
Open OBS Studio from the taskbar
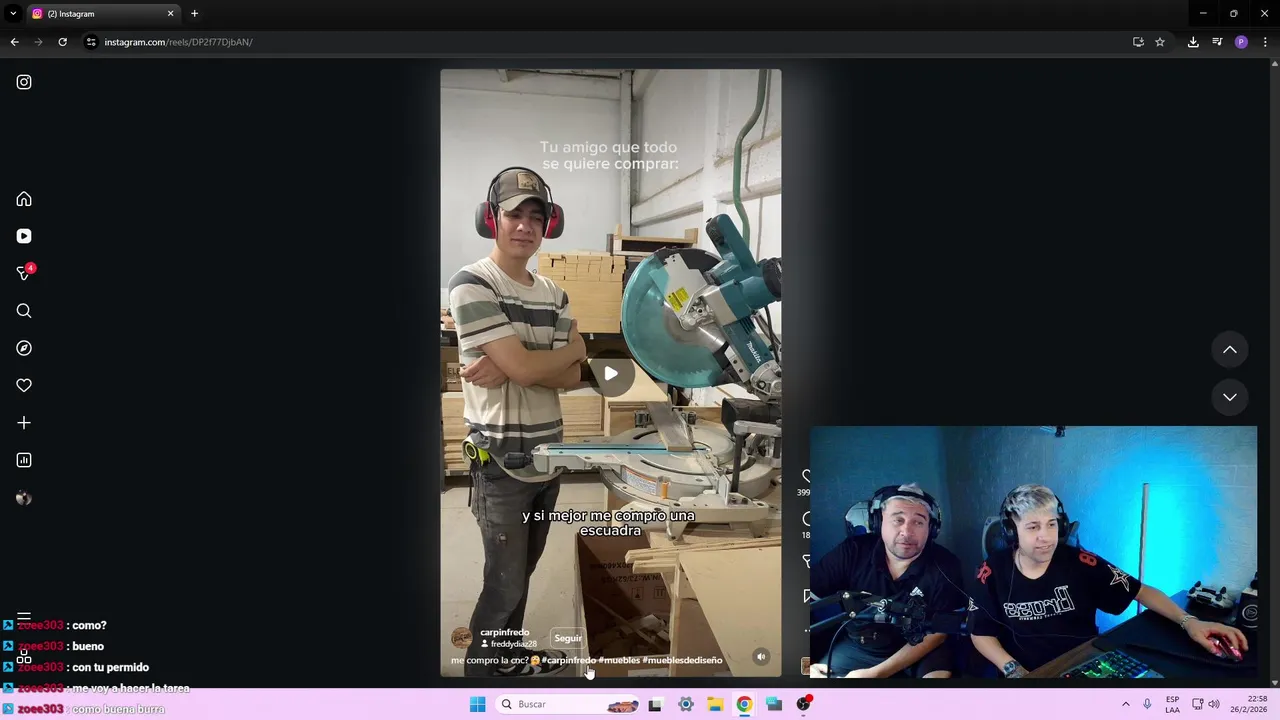pos(804,704)
